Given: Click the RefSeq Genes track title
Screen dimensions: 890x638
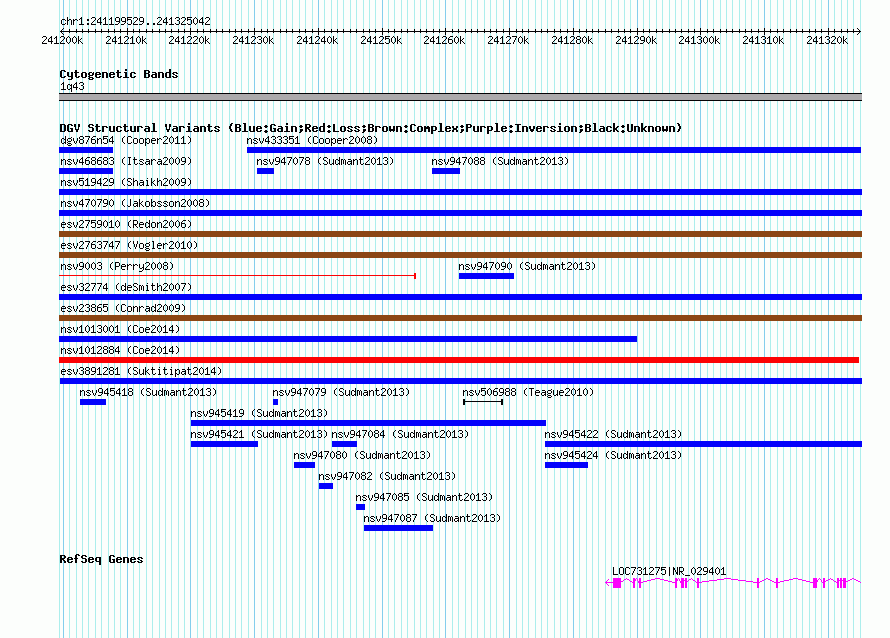Looking at the screenshot, I should 101,559.
